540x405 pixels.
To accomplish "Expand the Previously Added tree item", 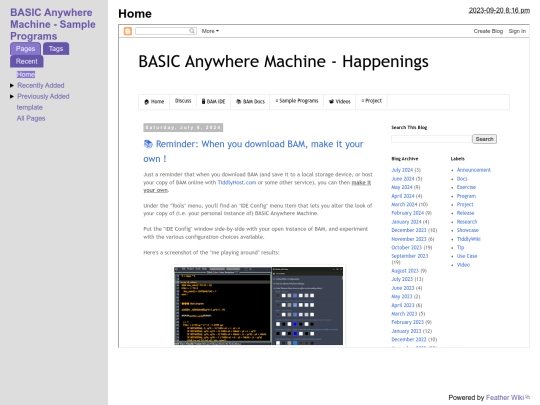I will point(12,96).
